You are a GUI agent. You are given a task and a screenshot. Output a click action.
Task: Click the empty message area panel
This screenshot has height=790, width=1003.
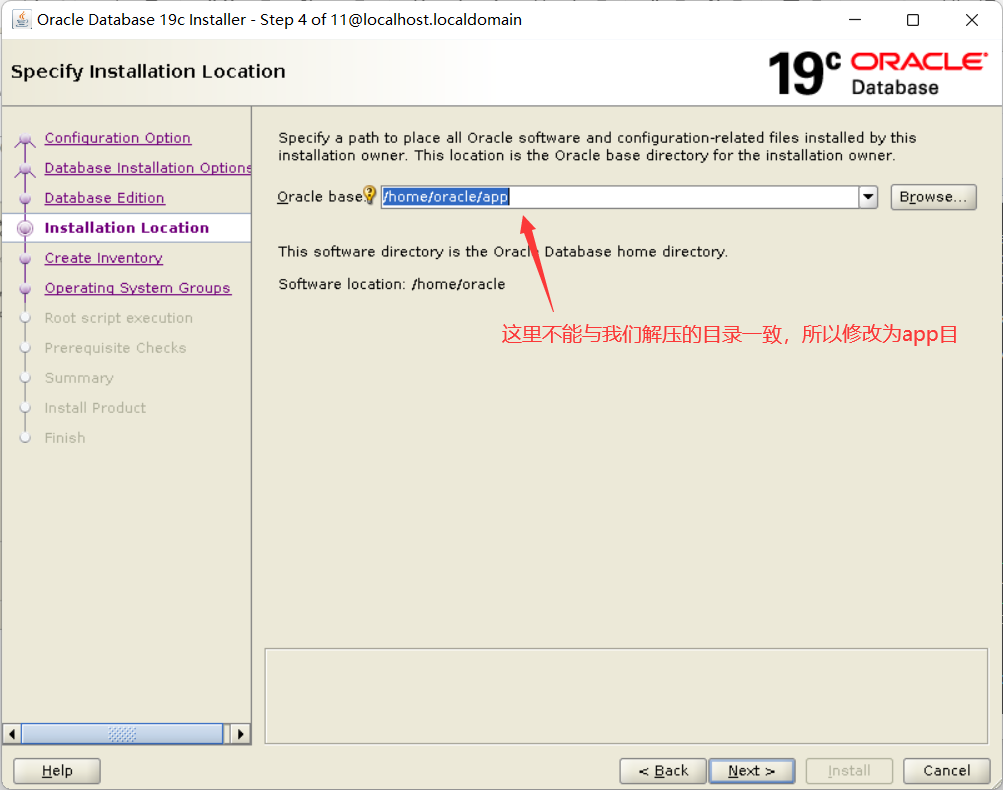[626, 696]
